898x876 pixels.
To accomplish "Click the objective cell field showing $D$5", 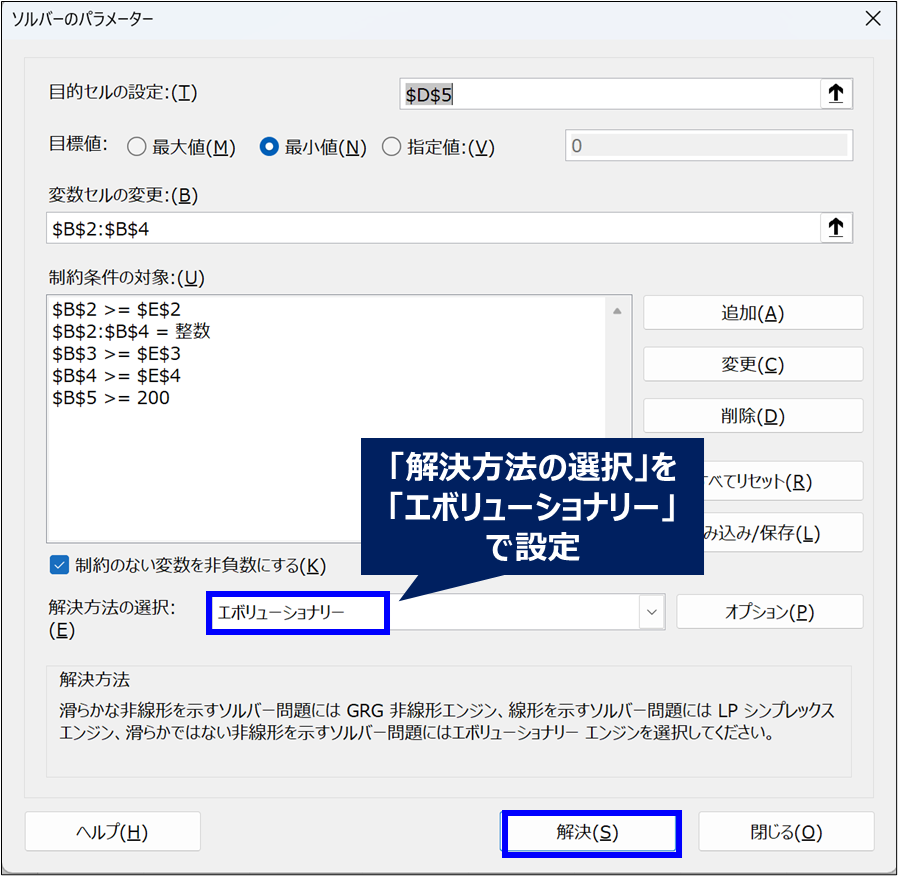I will point(608,94).
